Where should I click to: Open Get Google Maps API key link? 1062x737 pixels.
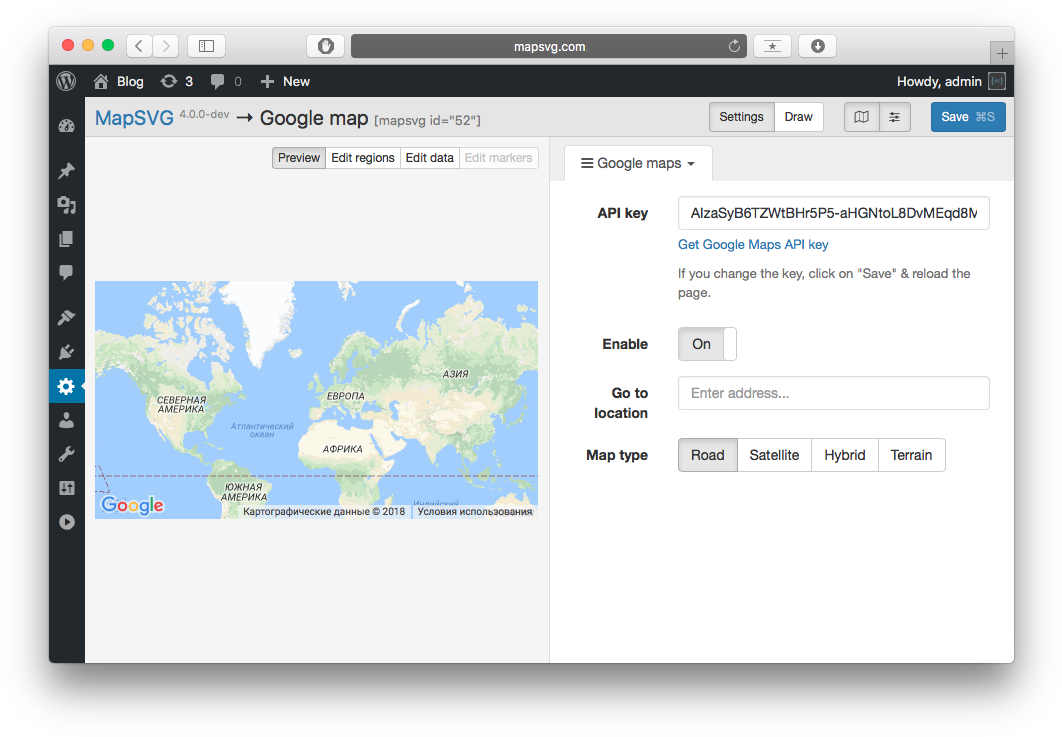click(752, 245)
